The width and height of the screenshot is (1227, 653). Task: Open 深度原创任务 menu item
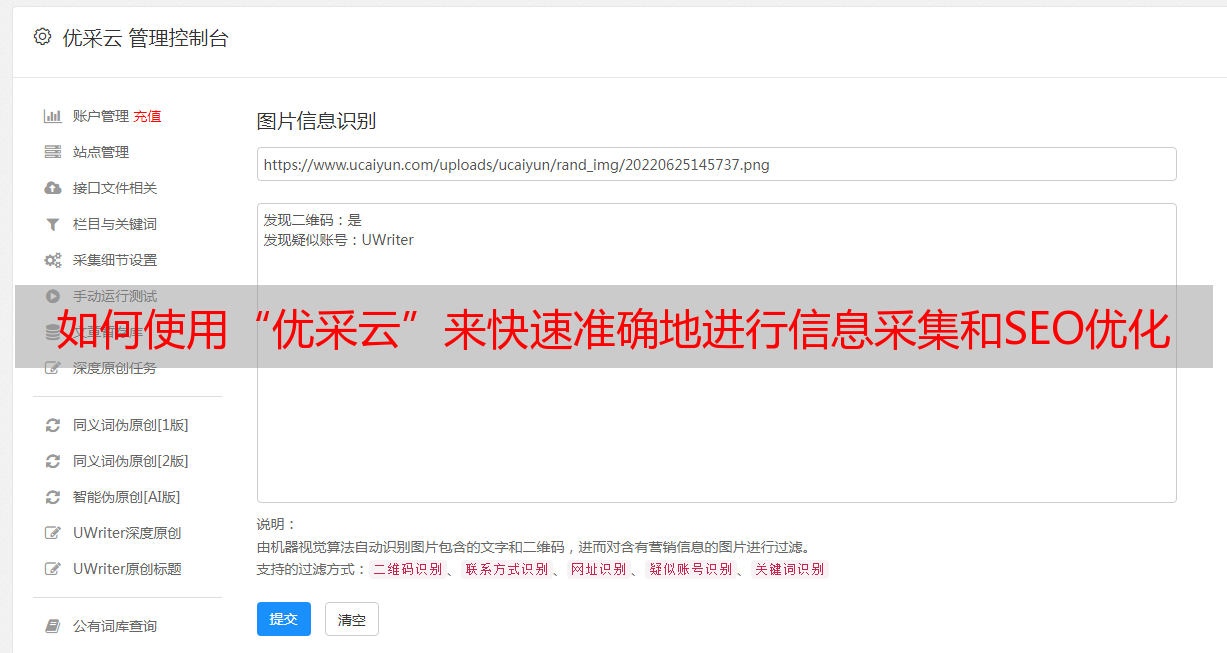[x=115, y=368]
